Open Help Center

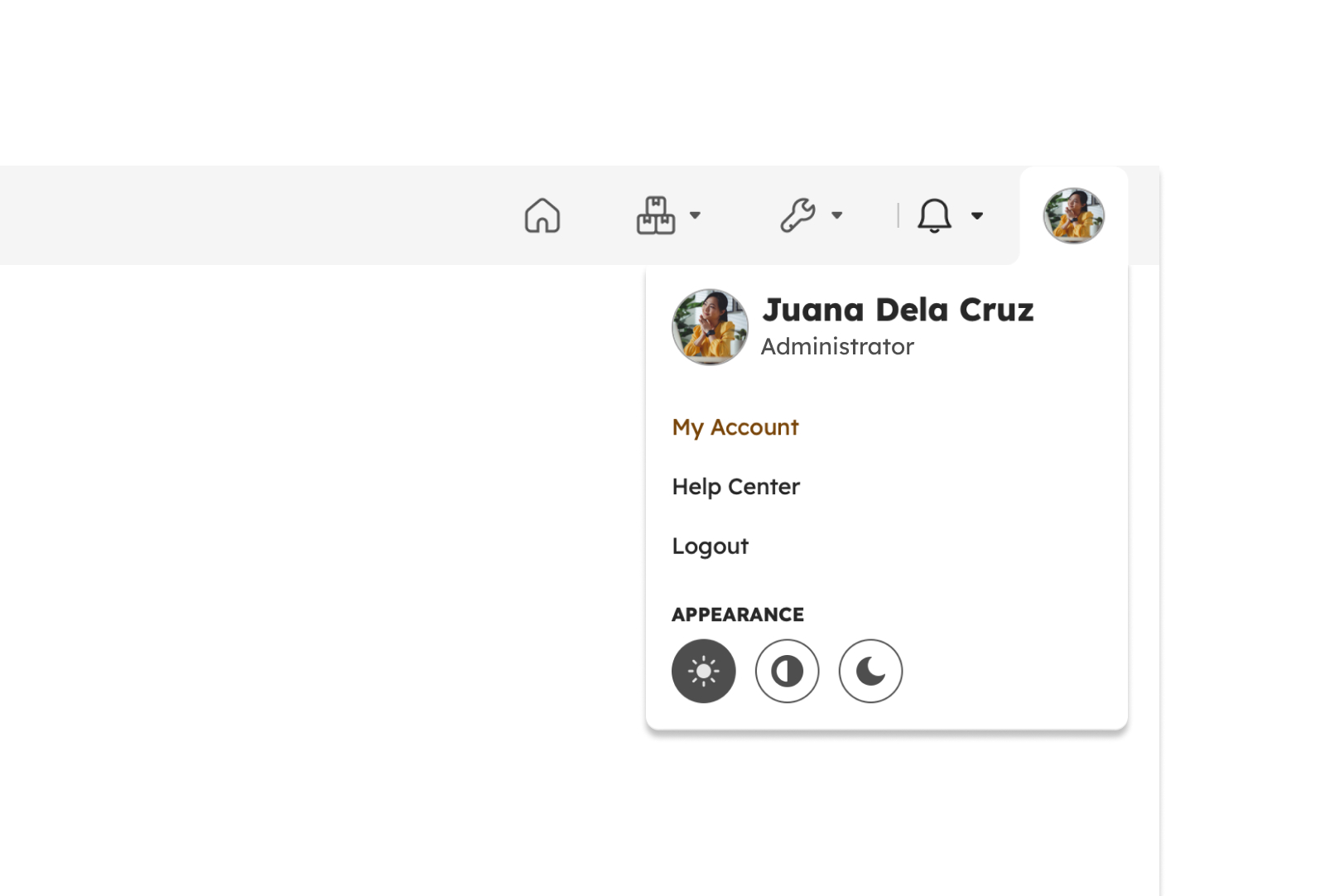736,486
